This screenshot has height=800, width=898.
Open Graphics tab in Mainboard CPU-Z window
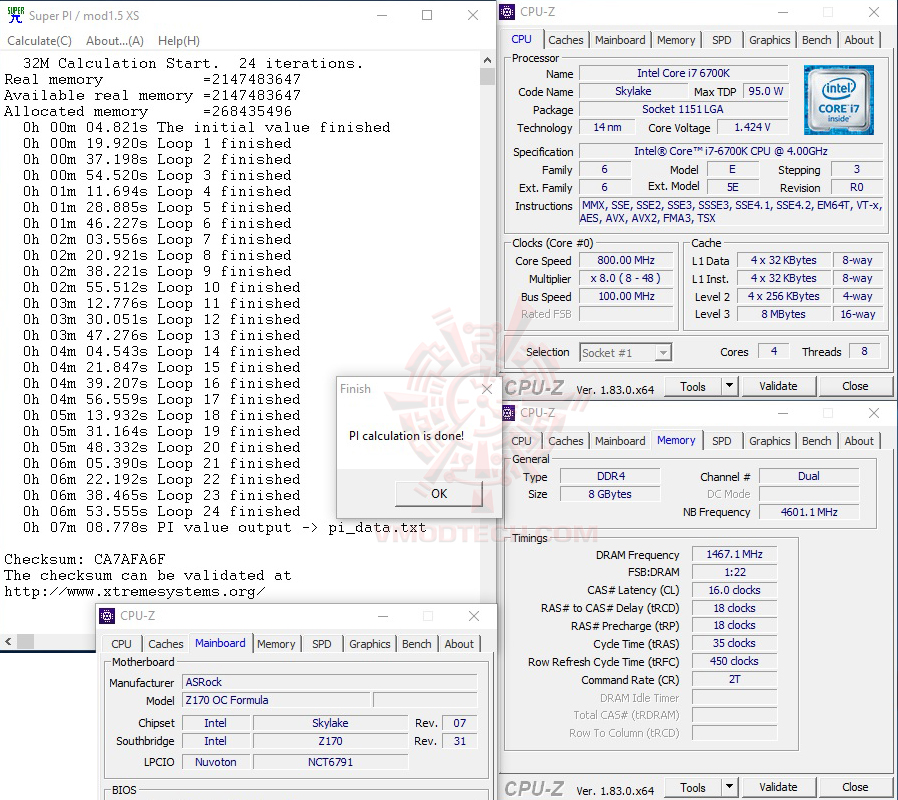pos(369,644)
